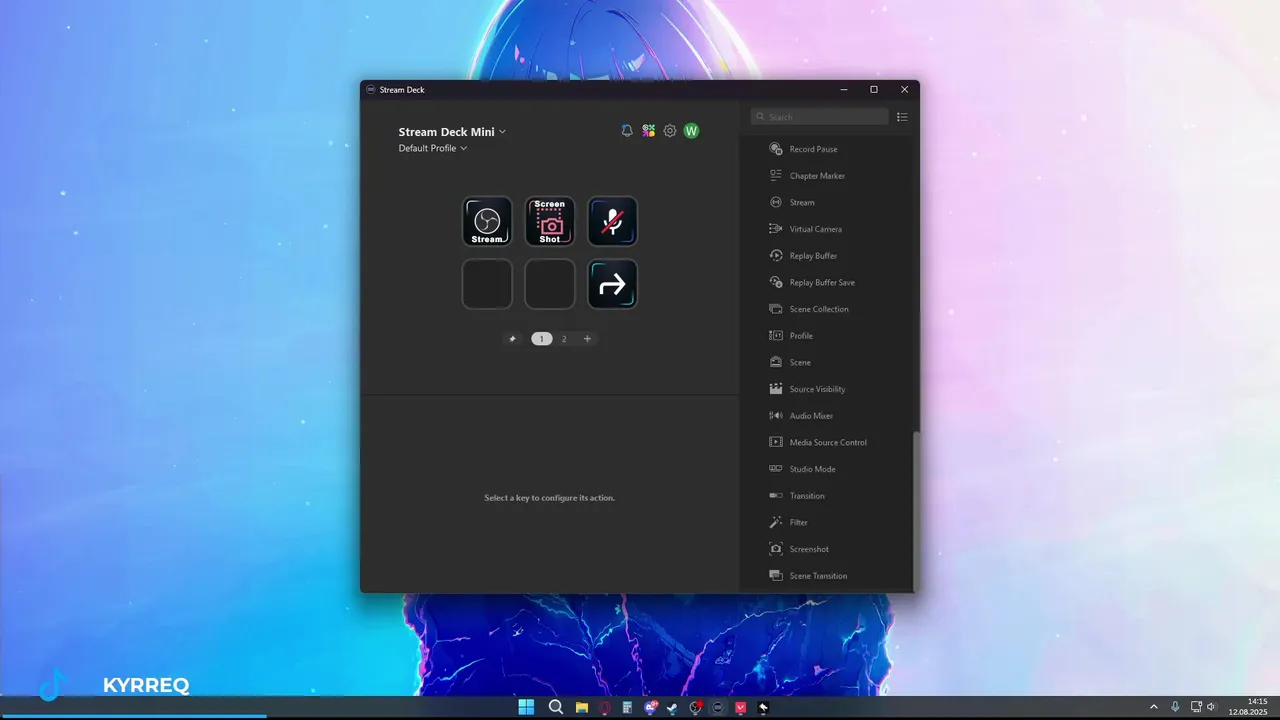Open the green W account avatar

point(691,131)
